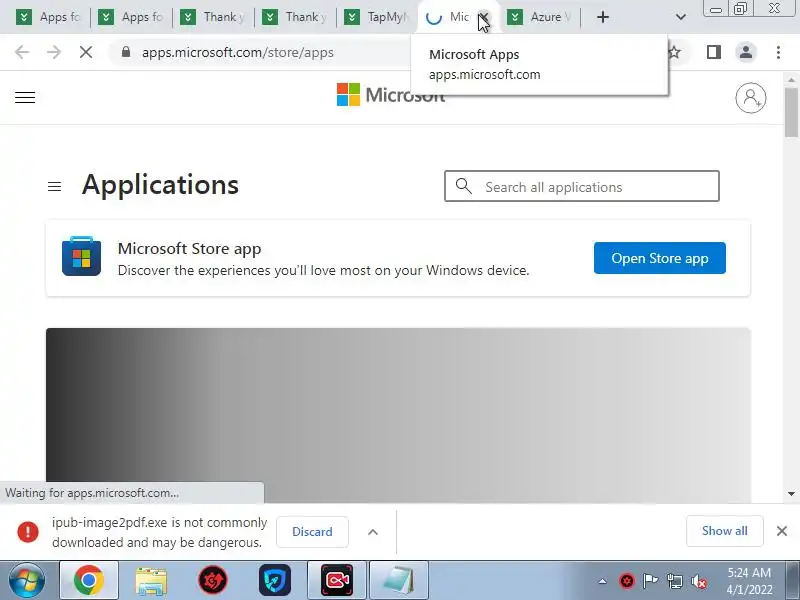Open the blue shield taskbar app

pyautogui.click(x=274, y=581)
